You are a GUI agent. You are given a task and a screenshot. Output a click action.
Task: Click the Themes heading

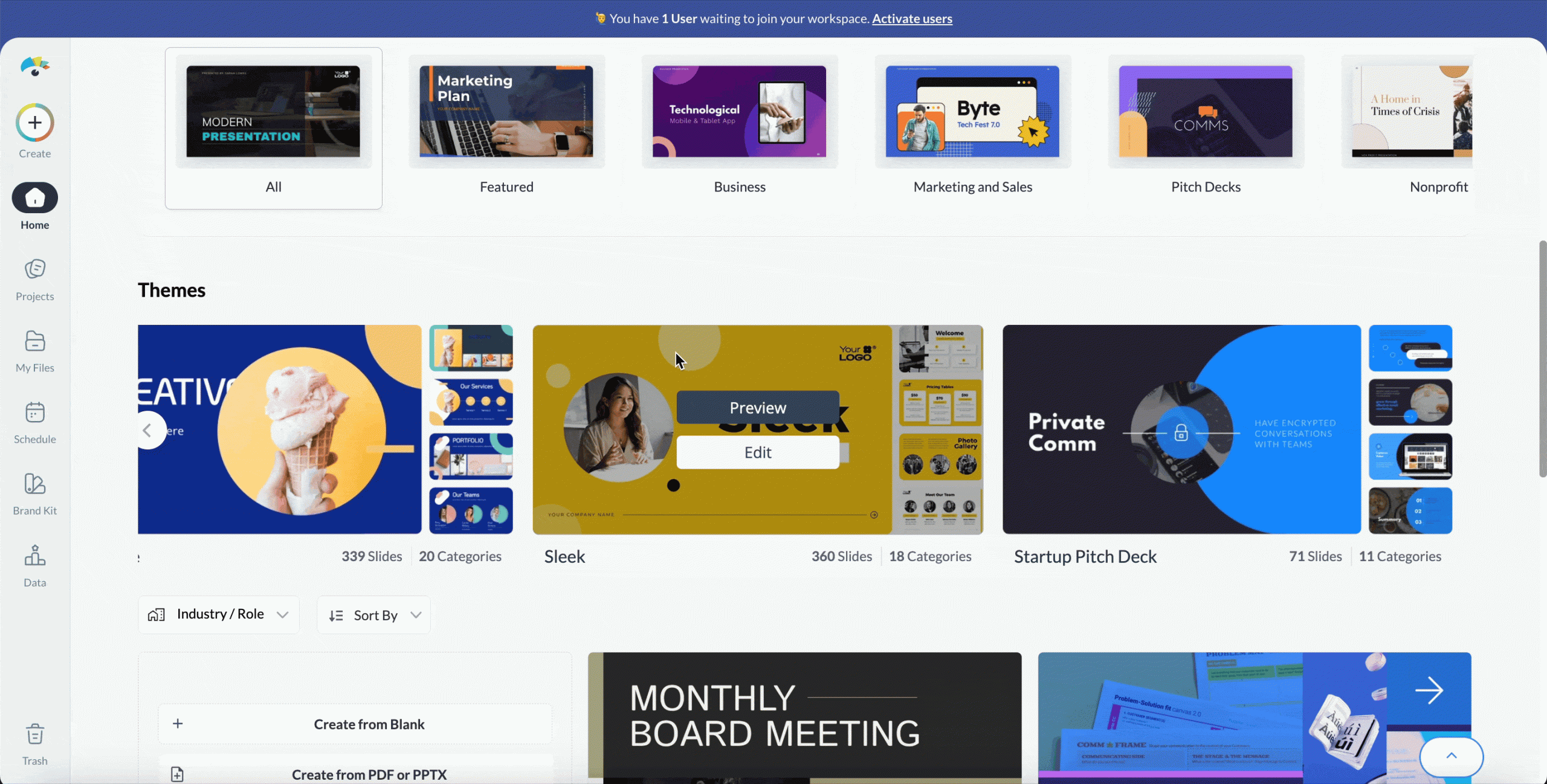pos(172,290)
